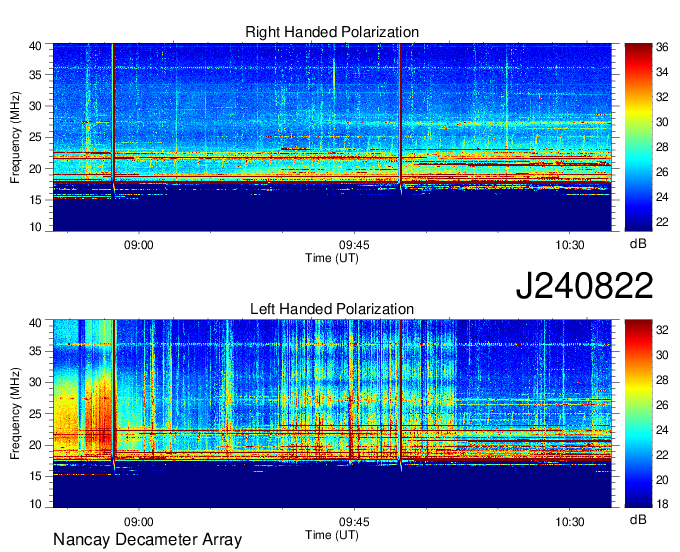Click the 35 MHz tick on Right Handed frequency axis
The image size is (680, 552).
click(35, 75)
